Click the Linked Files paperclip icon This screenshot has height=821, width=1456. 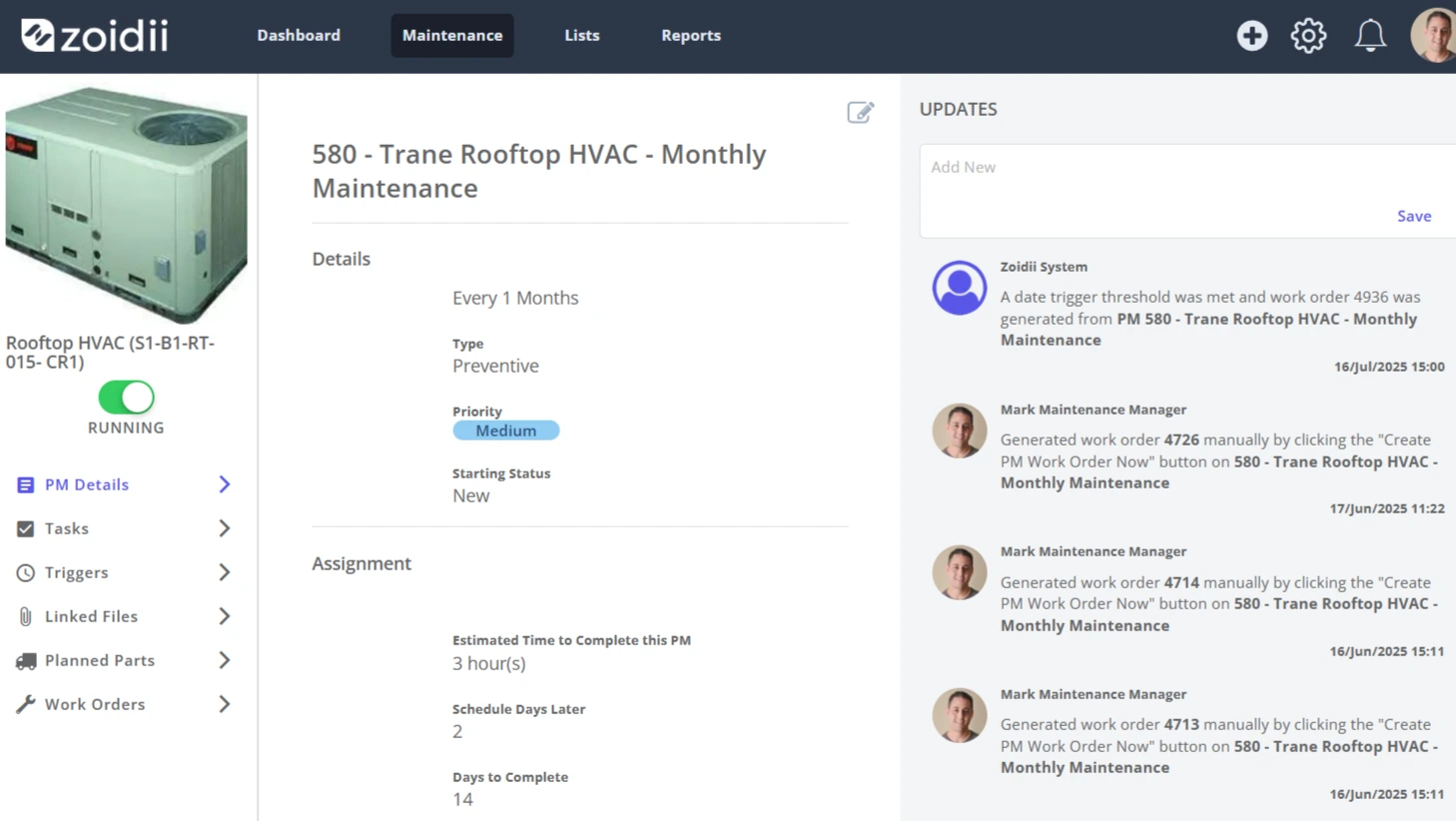26,616
